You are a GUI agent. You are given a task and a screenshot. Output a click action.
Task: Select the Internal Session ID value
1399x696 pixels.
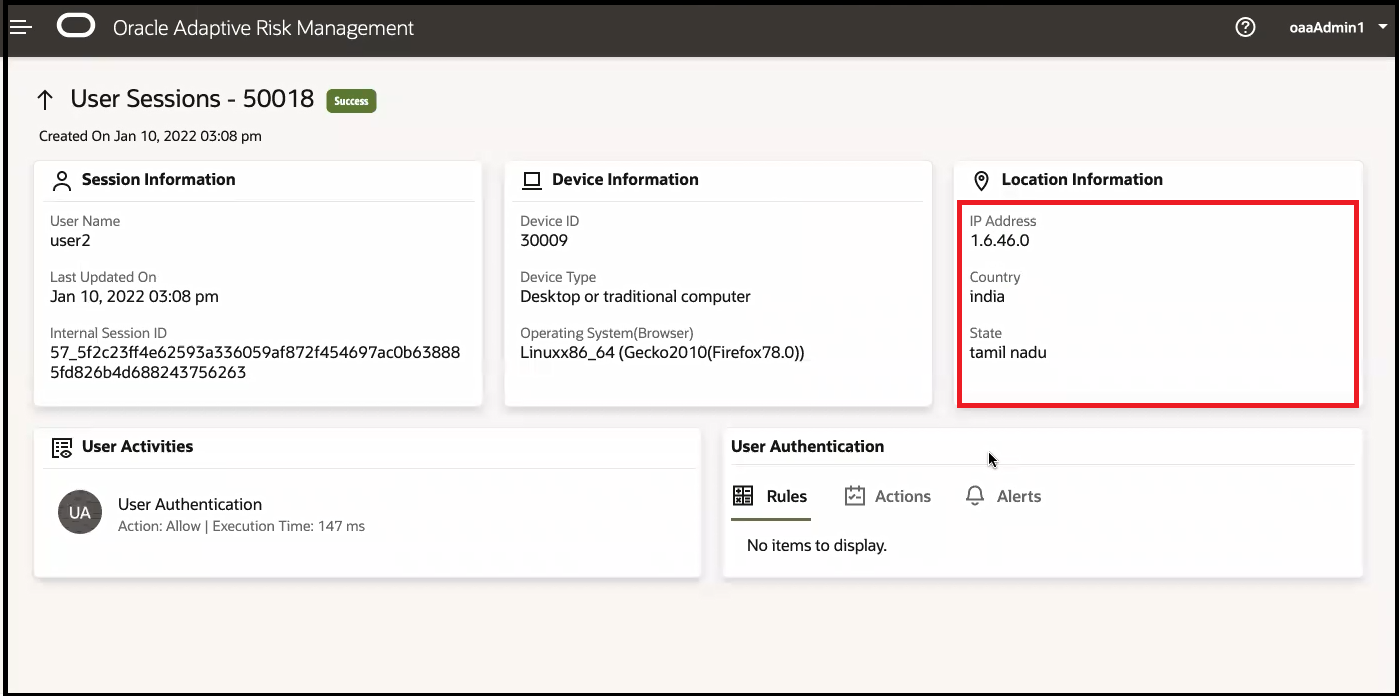point(255,362)
